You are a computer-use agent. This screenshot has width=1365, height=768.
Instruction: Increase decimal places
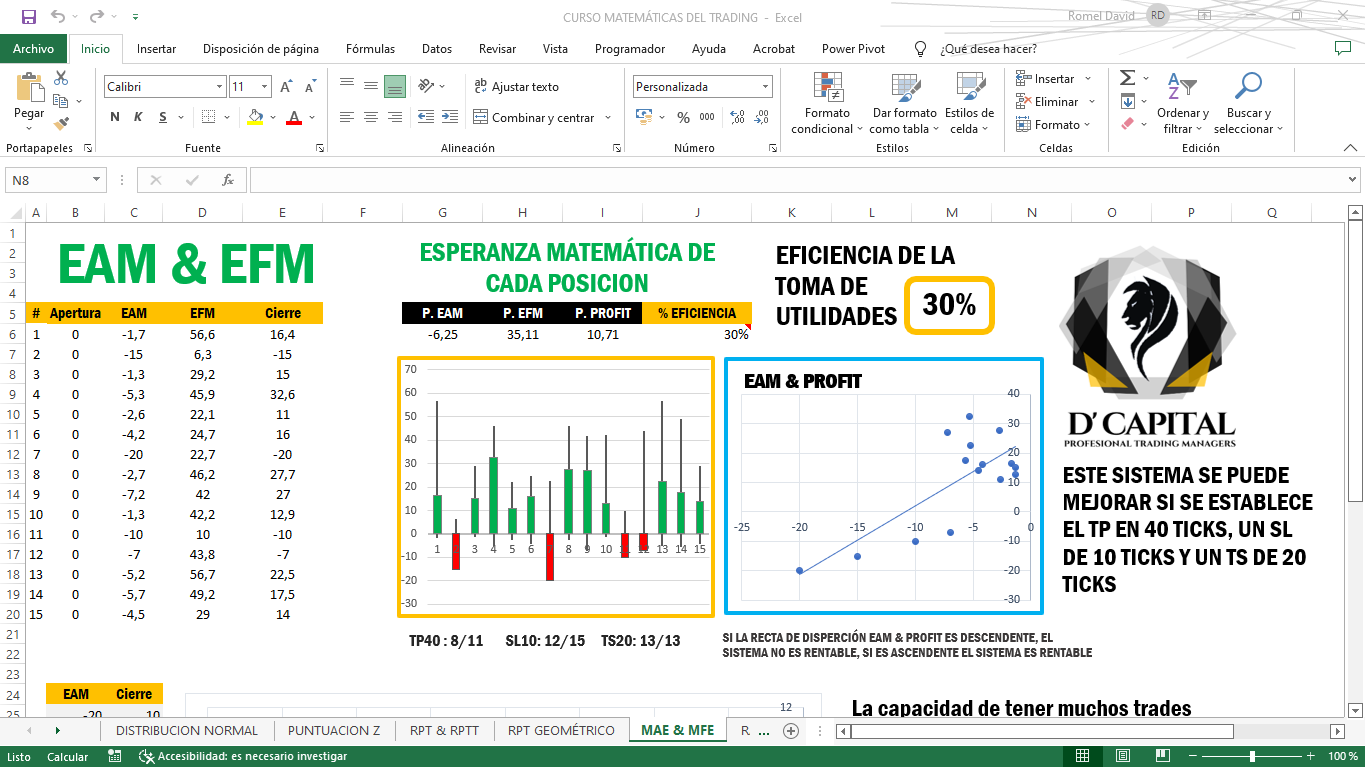738,117
